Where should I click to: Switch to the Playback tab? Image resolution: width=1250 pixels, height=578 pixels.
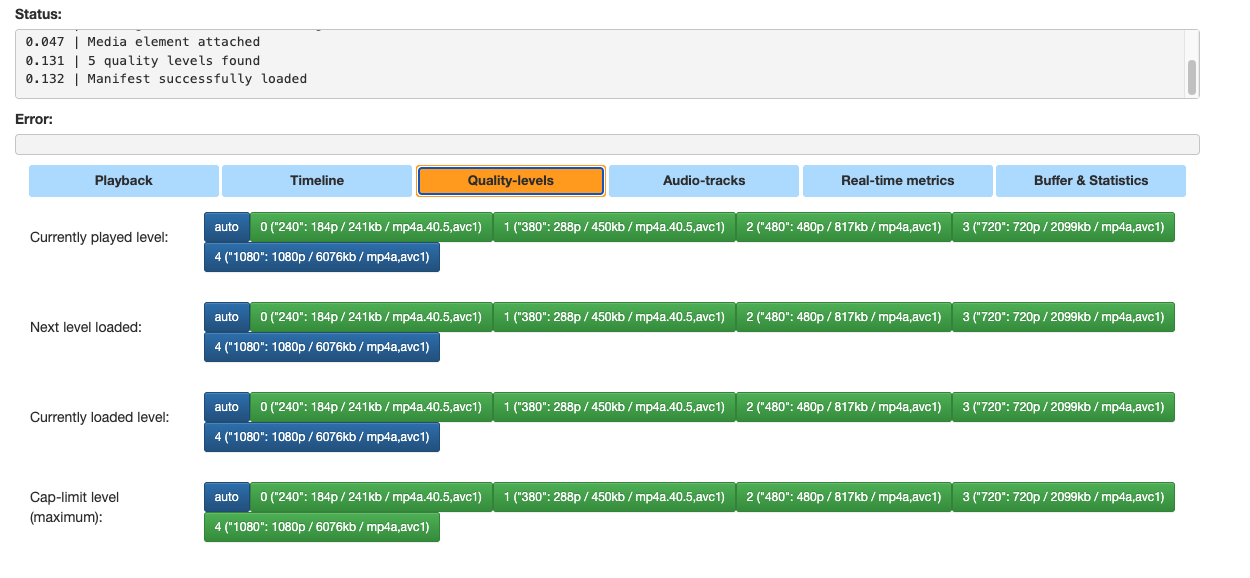tap(123, 180)
